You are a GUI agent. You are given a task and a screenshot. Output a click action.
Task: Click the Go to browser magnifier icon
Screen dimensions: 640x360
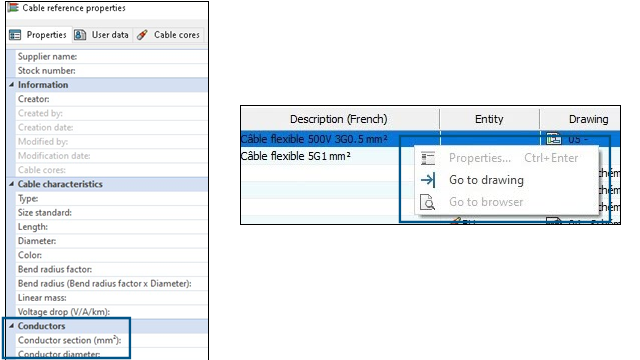428,202
